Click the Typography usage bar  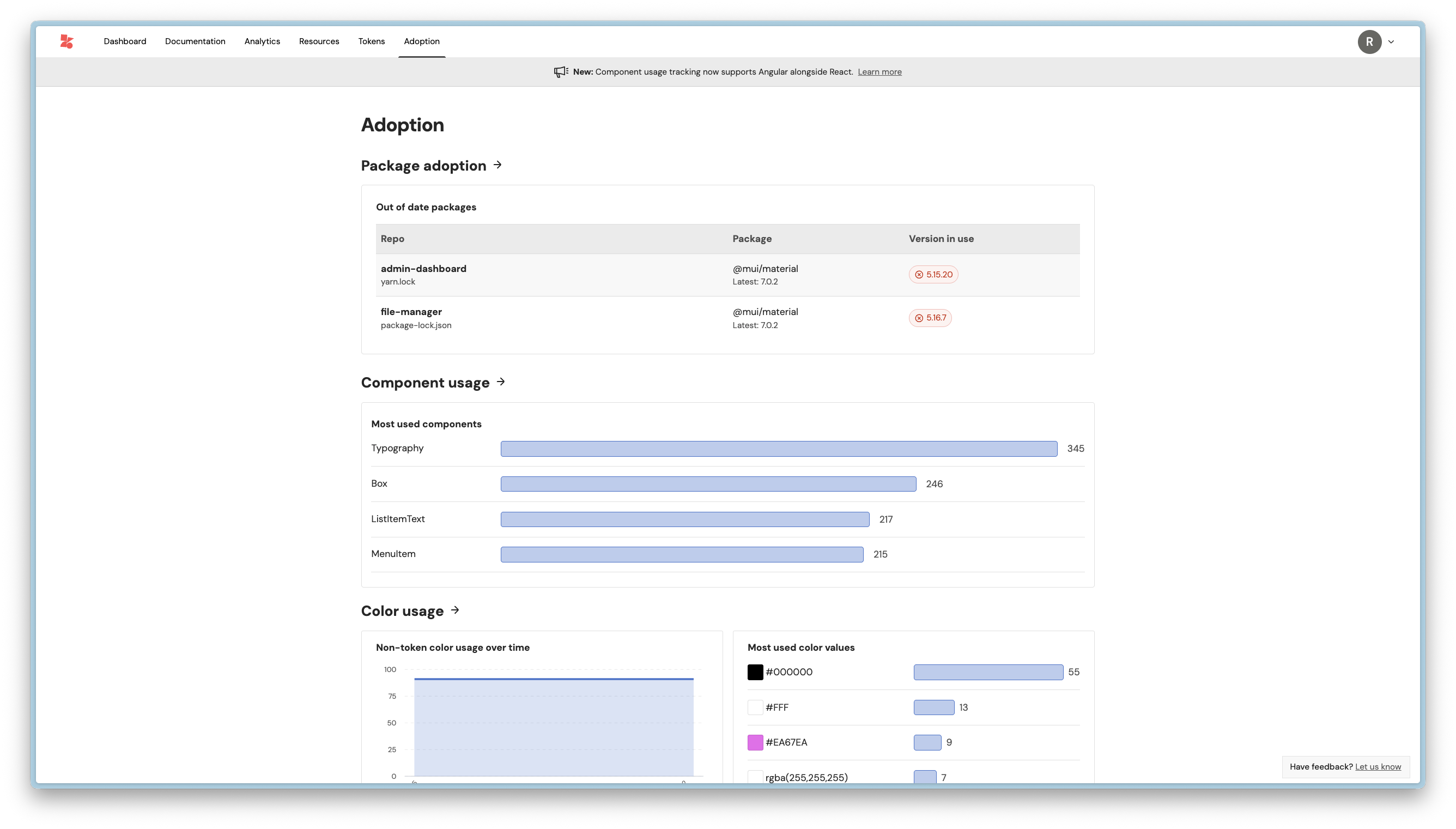pos(778,449)
